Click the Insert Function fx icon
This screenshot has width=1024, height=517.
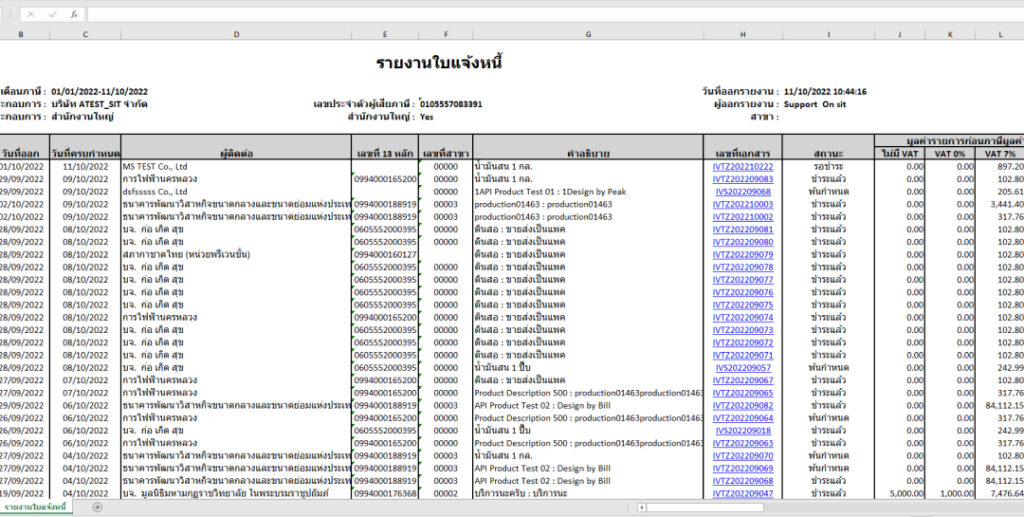(x=74, y=15)
